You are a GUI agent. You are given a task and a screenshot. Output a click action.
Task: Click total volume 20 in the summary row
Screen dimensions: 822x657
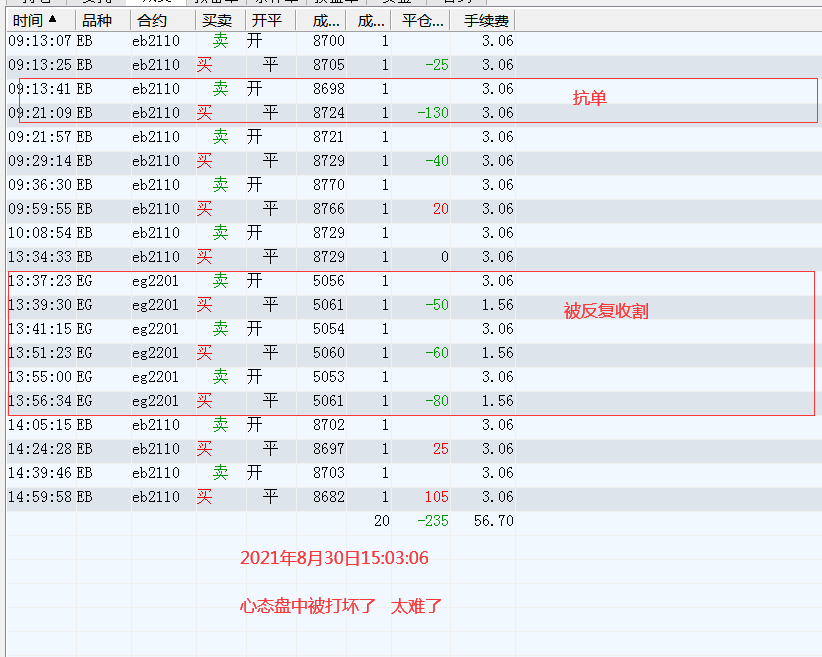coord(382,521)
